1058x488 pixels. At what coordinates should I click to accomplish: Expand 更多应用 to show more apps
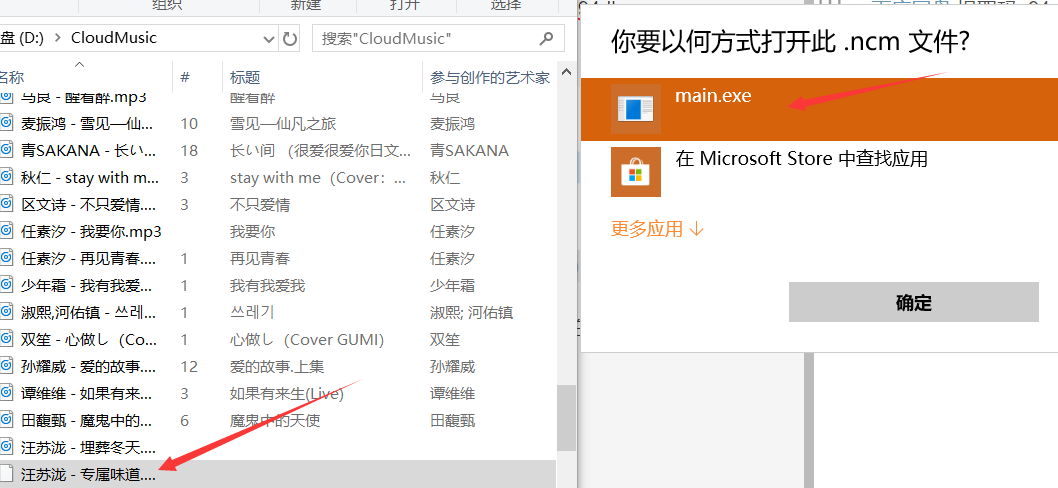tap(657, 229)
